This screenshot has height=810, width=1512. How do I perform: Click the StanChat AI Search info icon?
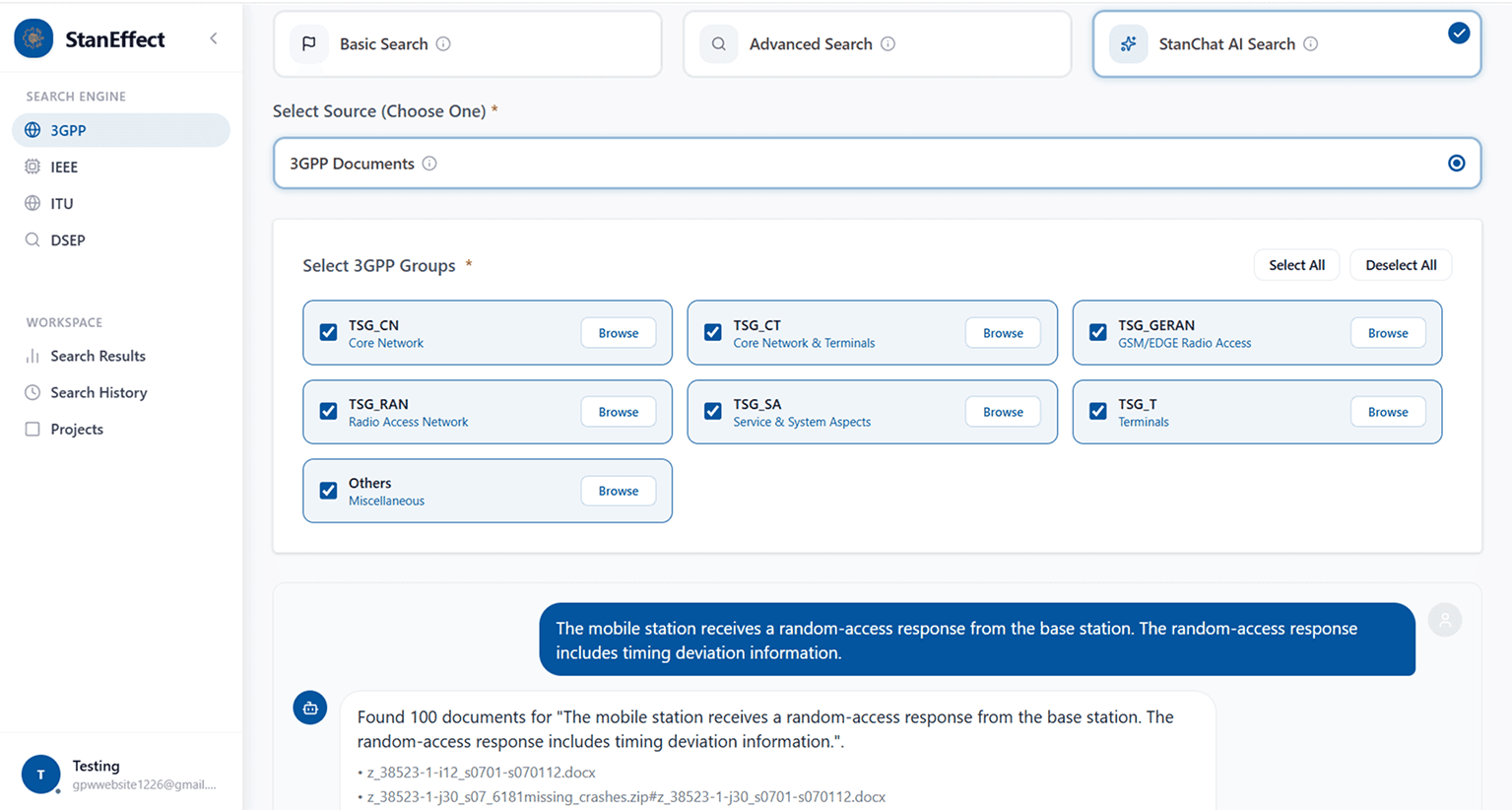1310,43
